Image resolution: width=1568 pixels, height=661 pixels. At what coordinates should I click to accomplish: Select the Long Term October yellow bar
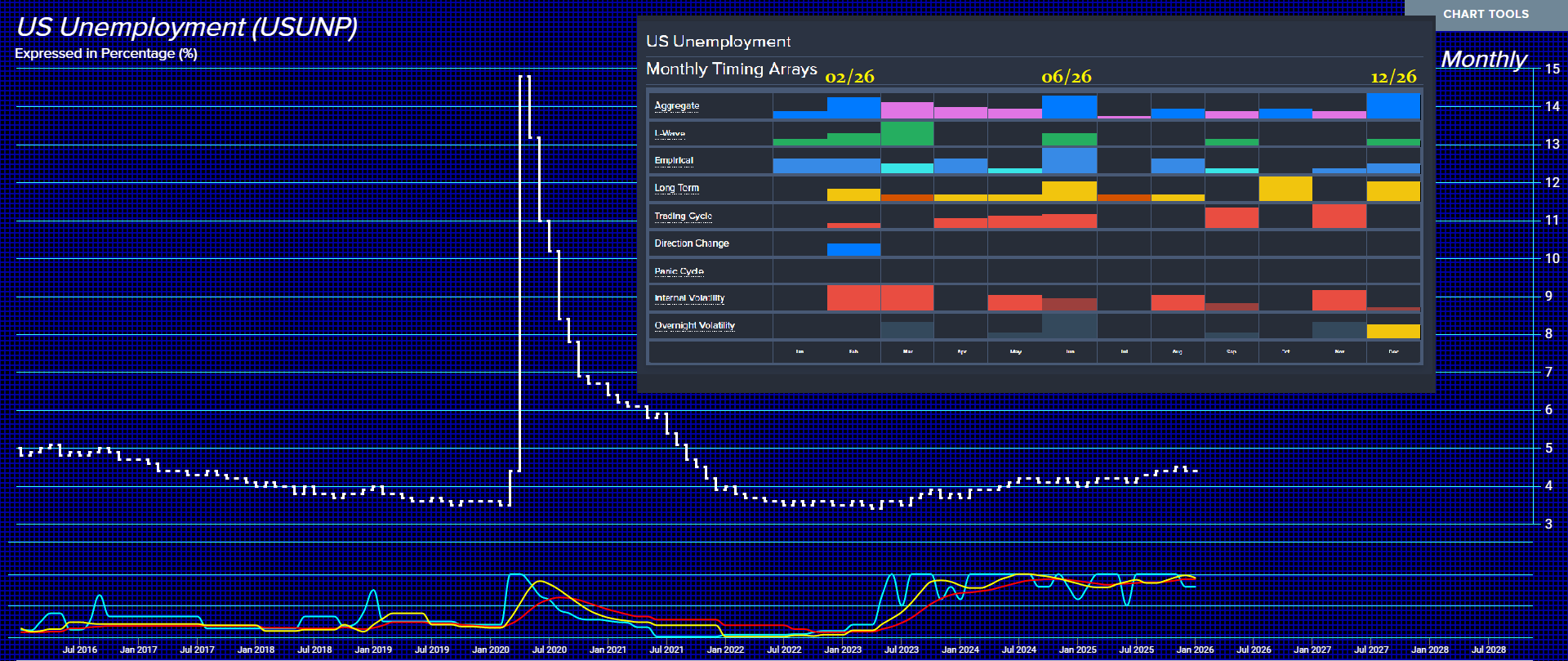tap(1285, 189)
